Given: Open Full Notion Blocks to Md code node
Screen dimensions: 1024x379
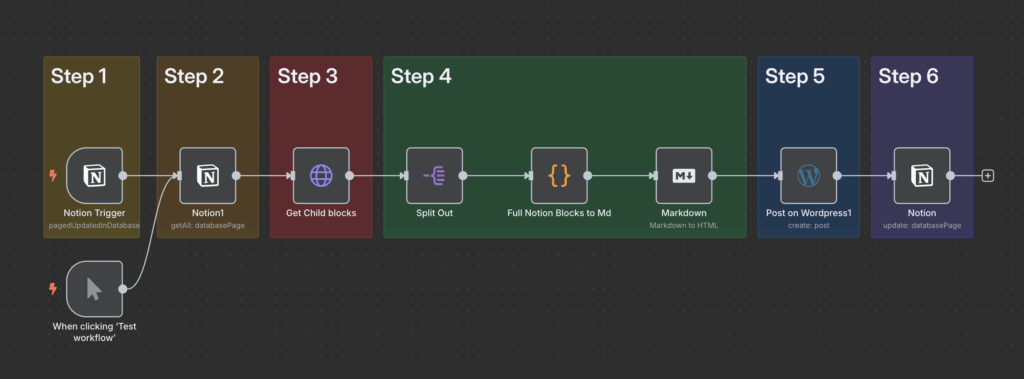Looking at the screenshot, I should pyautogui.click(x=559, y=175).
